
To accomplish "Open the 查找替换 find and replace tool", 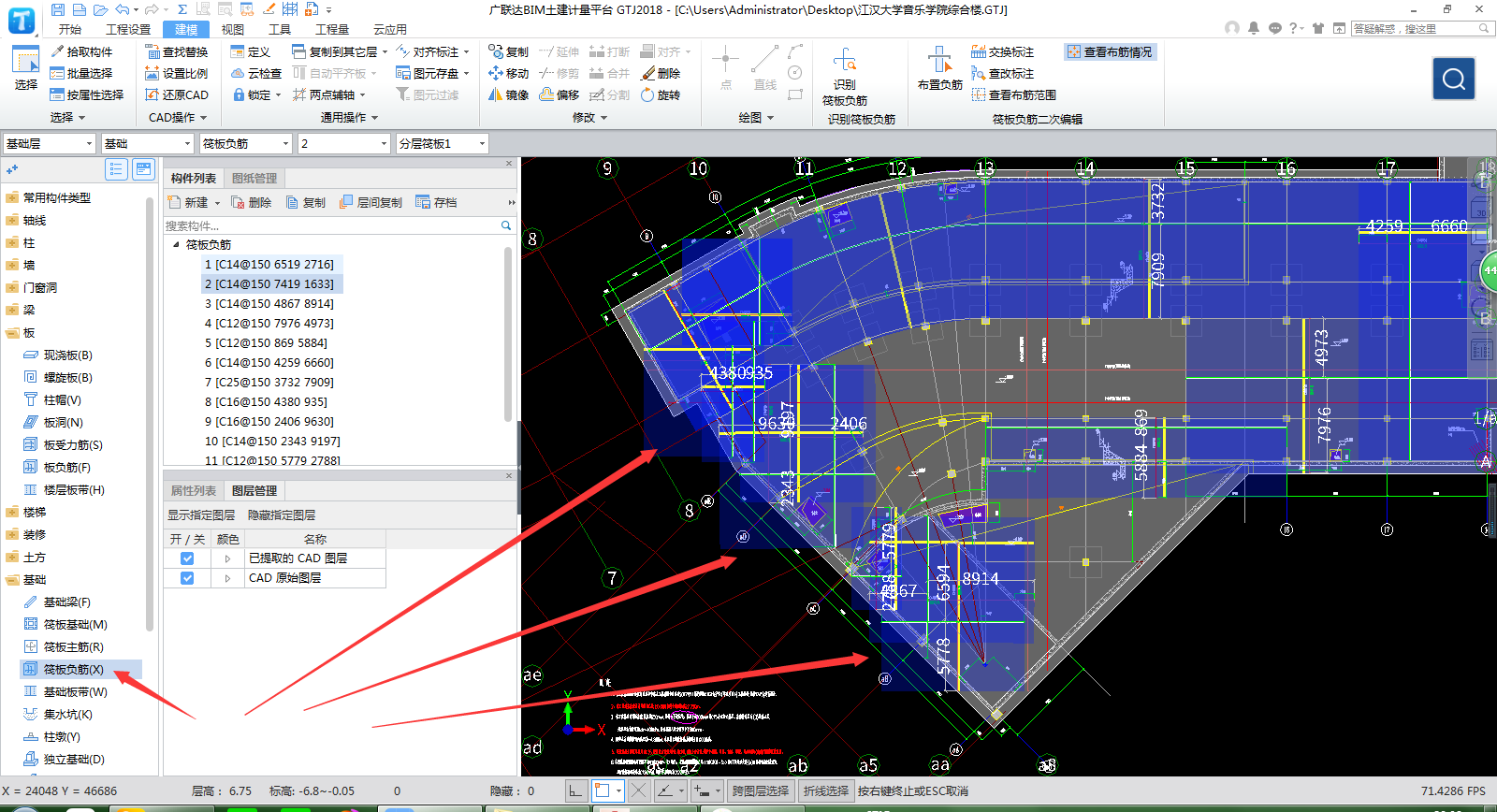I will tap(177, 51).
